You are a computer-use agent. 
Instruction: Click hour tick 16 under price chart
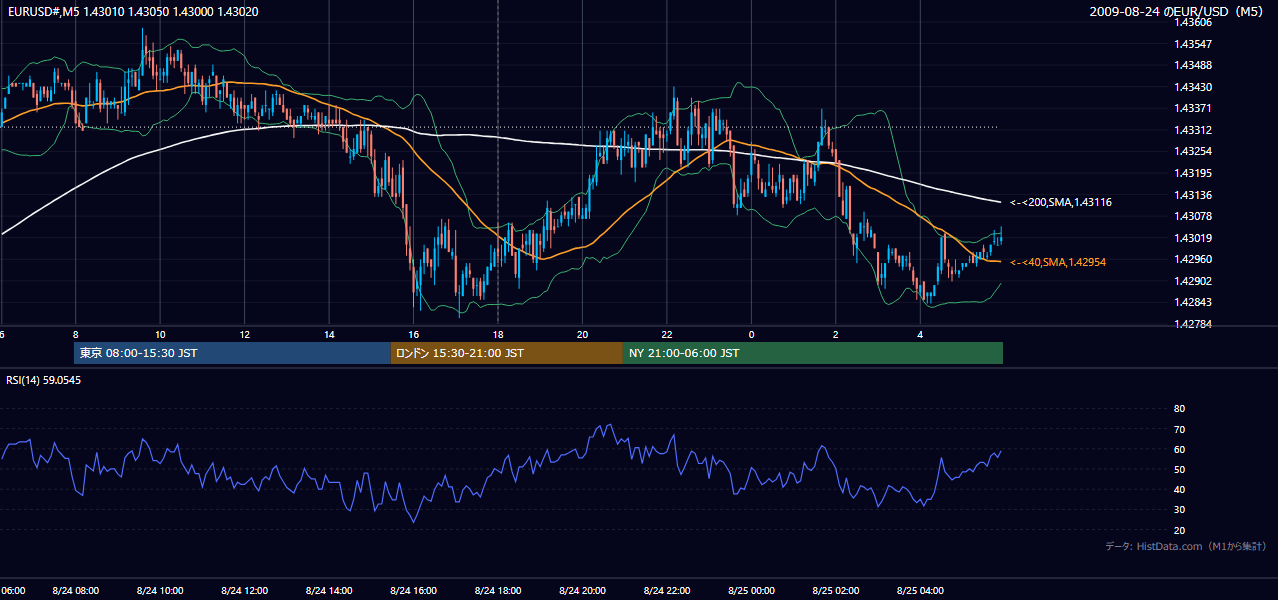pyautogui.click(x=414, y=334)
